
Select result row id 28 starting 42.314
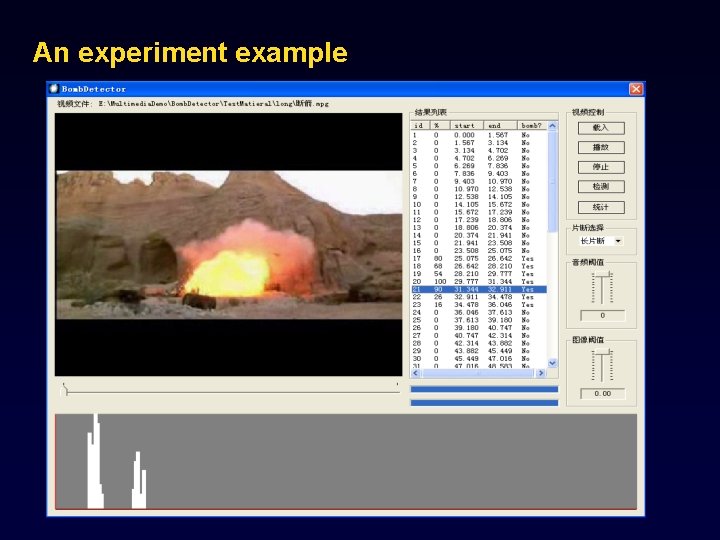[x=478, y=343]
